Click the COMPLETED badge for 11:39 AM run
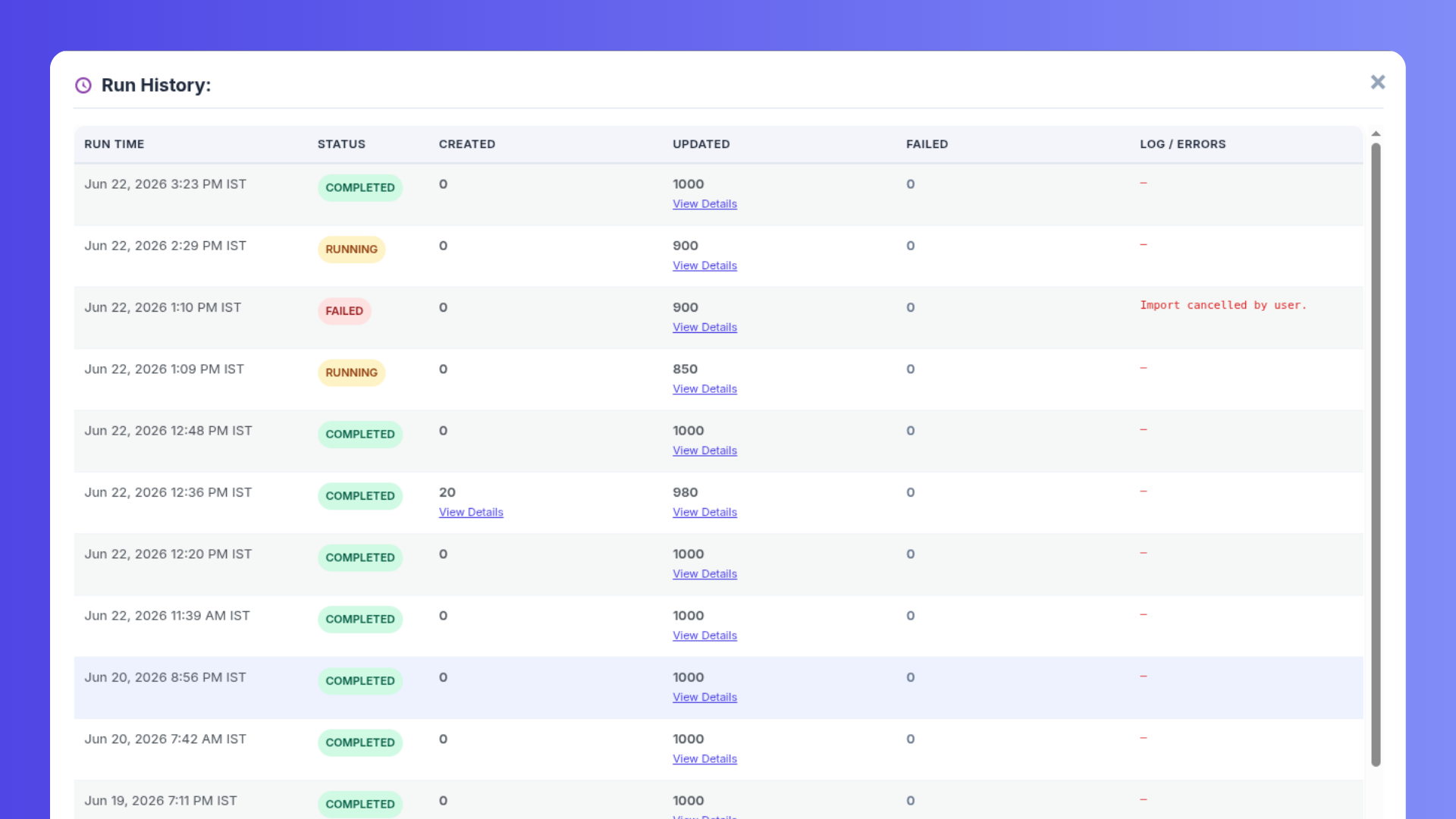The height and width of the screenshot is (819, 1456). [360, 620]
